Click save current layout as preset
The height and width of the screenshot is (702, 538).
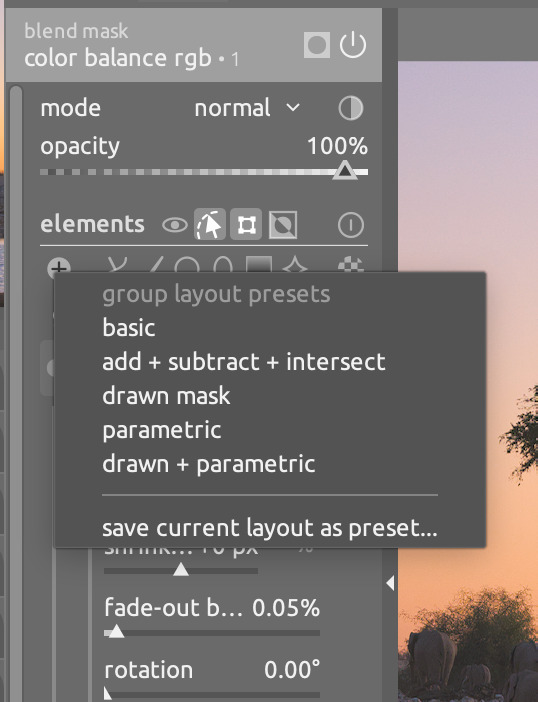(x=269, y=528)
